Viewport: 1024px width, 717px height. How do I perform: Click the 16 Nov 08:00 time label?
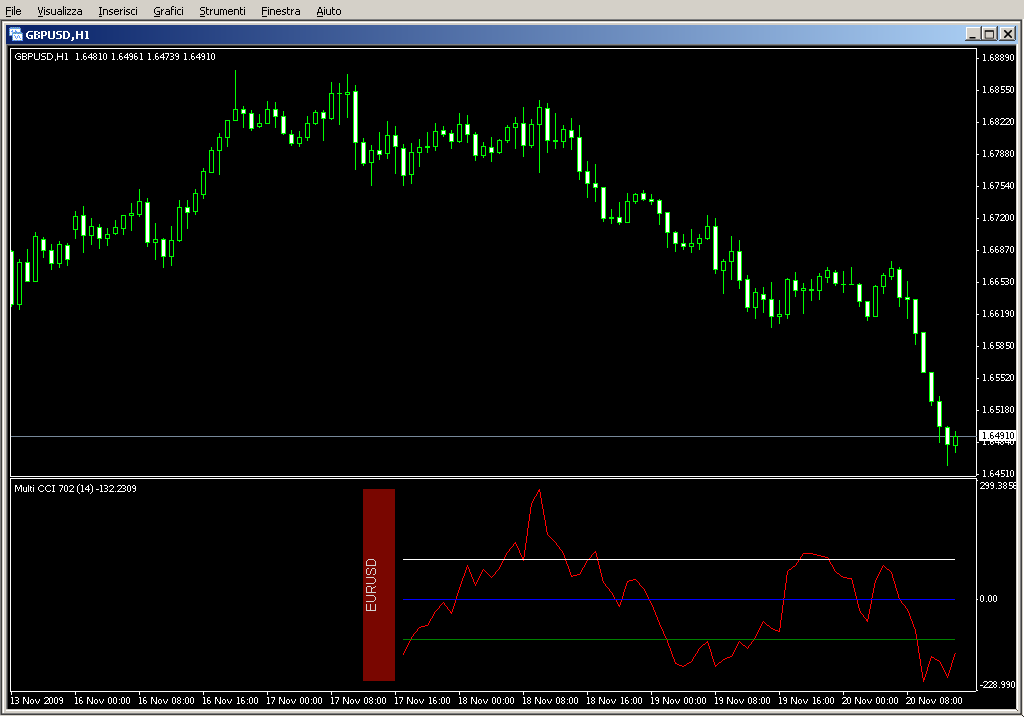166,701
